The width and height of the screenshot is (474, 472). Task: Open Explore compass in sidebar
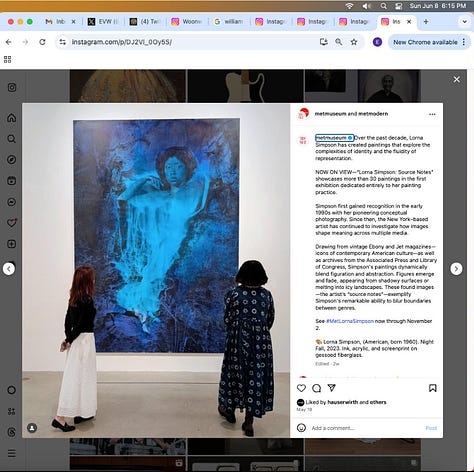(x=12, y=160)
